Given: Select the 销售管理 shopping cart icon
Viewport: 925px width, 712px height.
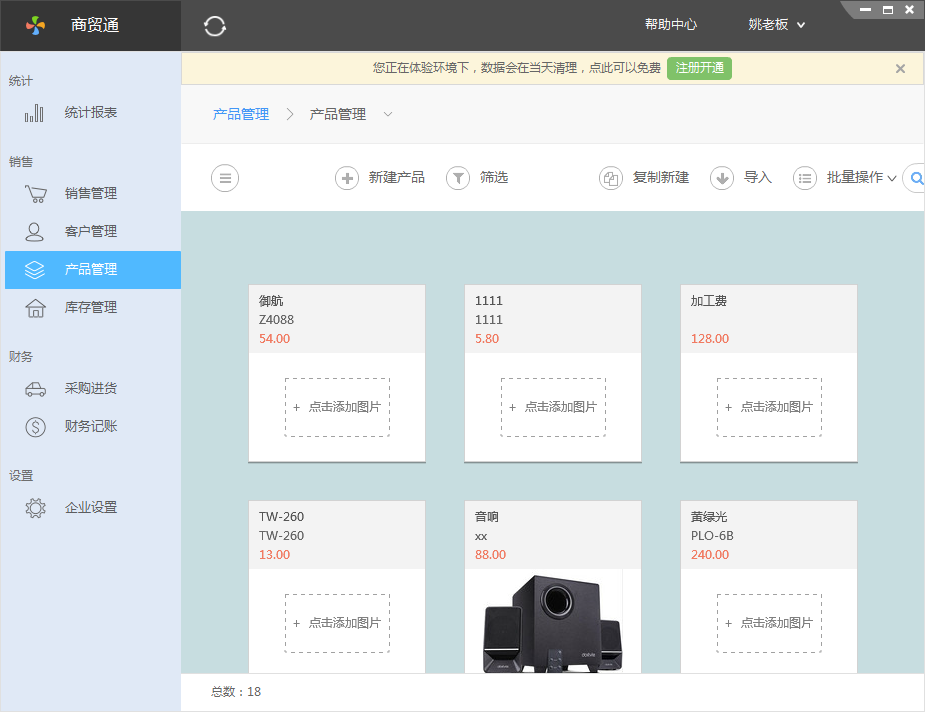Looking at the screenshot, I should click(35, 193).
